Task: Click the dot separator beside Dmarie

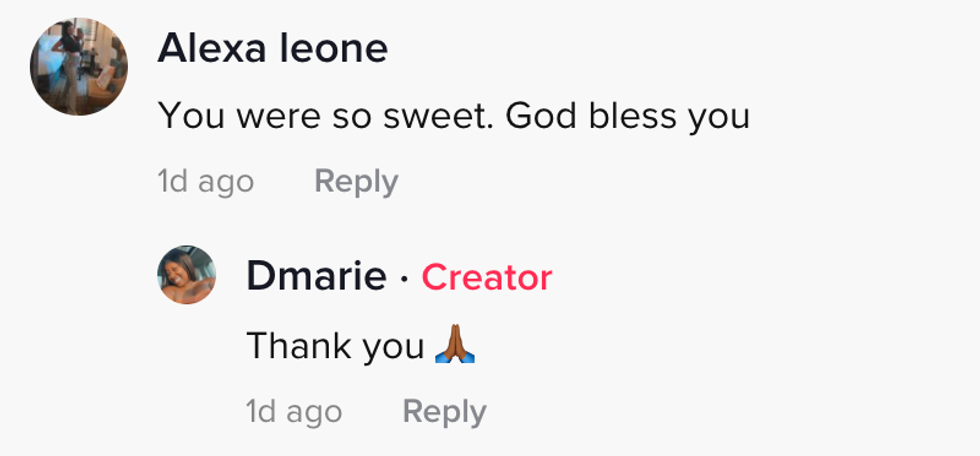Action: point(404,278)
